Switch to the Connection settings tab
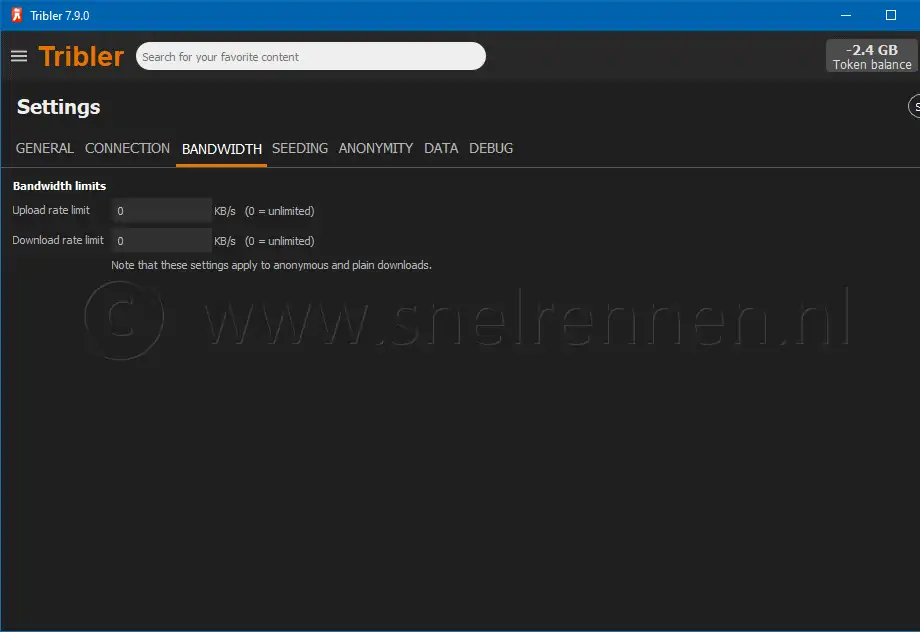Viewport: 920px width, 632px height. click(x=127, y=148)
